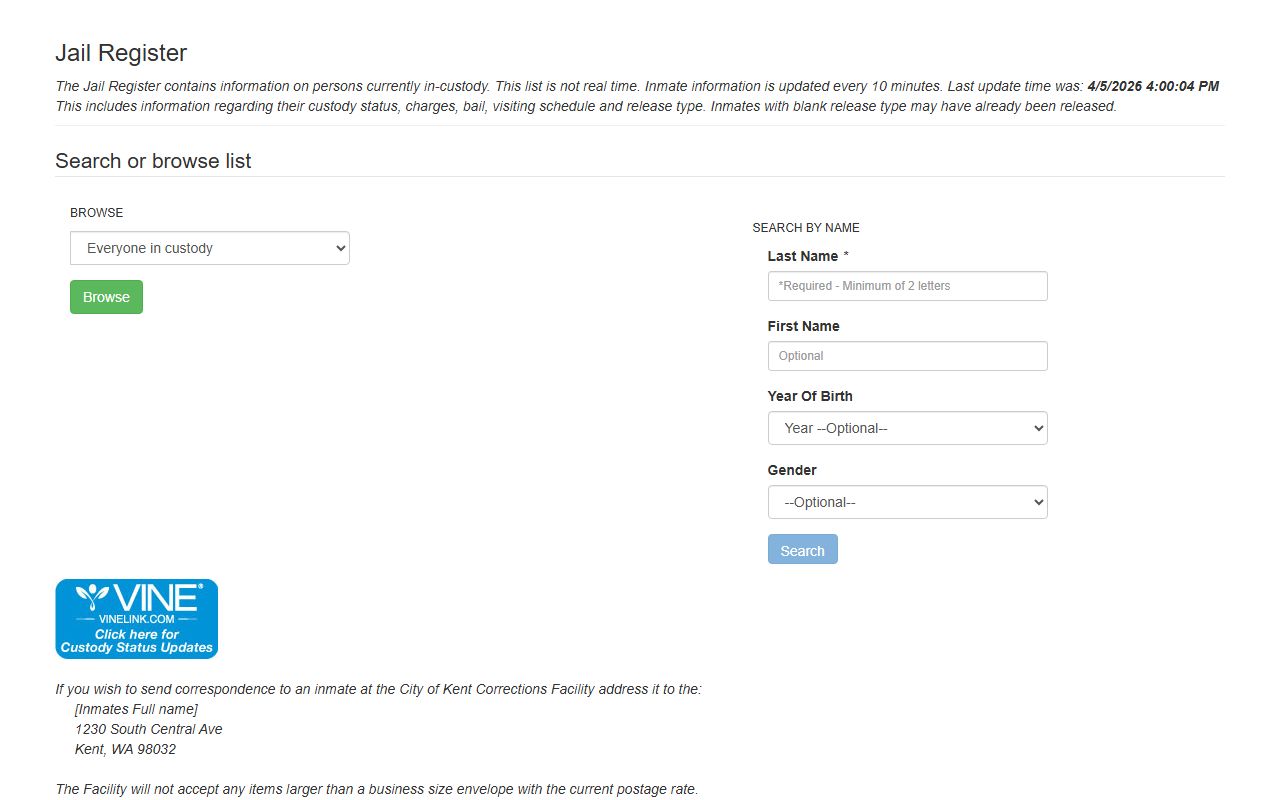Expand the Year Of Birth dropdown
The width and height of the screenshot is (1280, 800).
908,428
